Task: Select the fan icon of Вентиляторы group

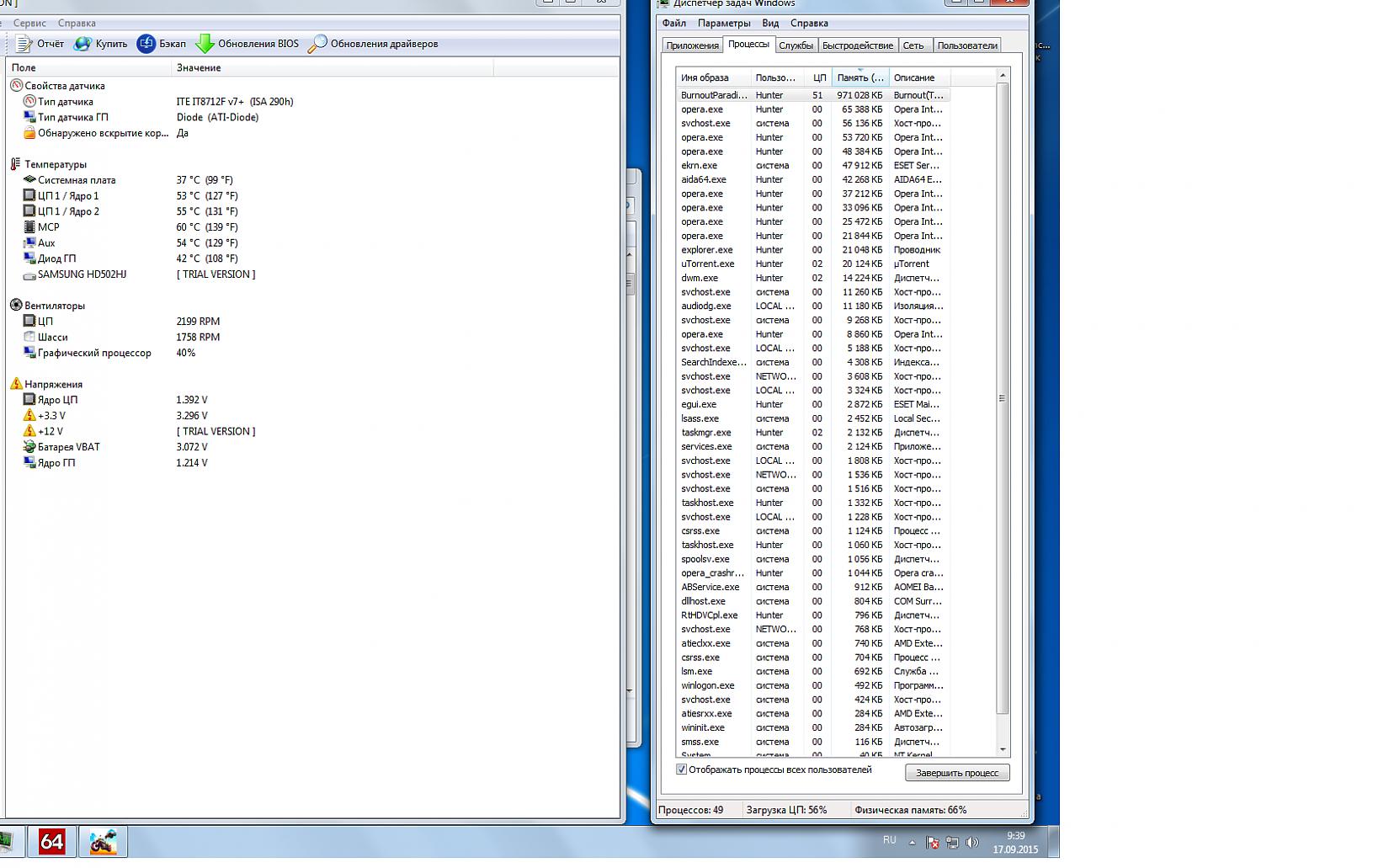Action: coord(16,306)
